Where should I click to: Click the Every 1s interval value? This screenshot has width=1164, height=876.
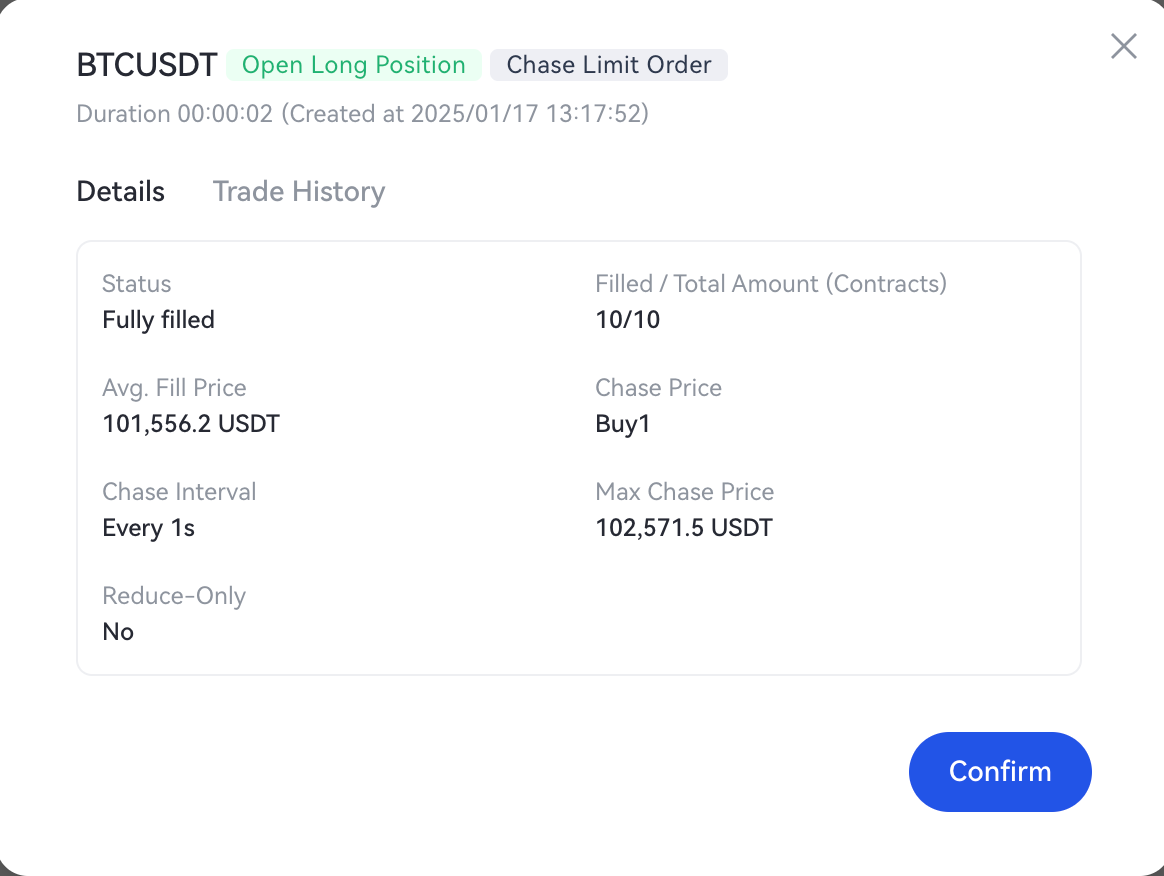pyautogui.click(x=148, y=528)
